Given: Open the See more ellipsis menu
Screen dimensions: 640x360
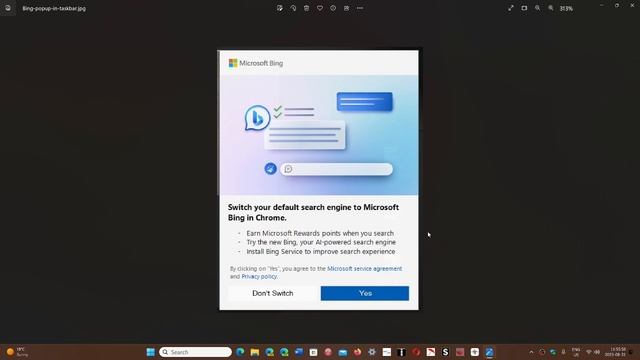Looking at the screenshot, I should (x=360, y=8).
